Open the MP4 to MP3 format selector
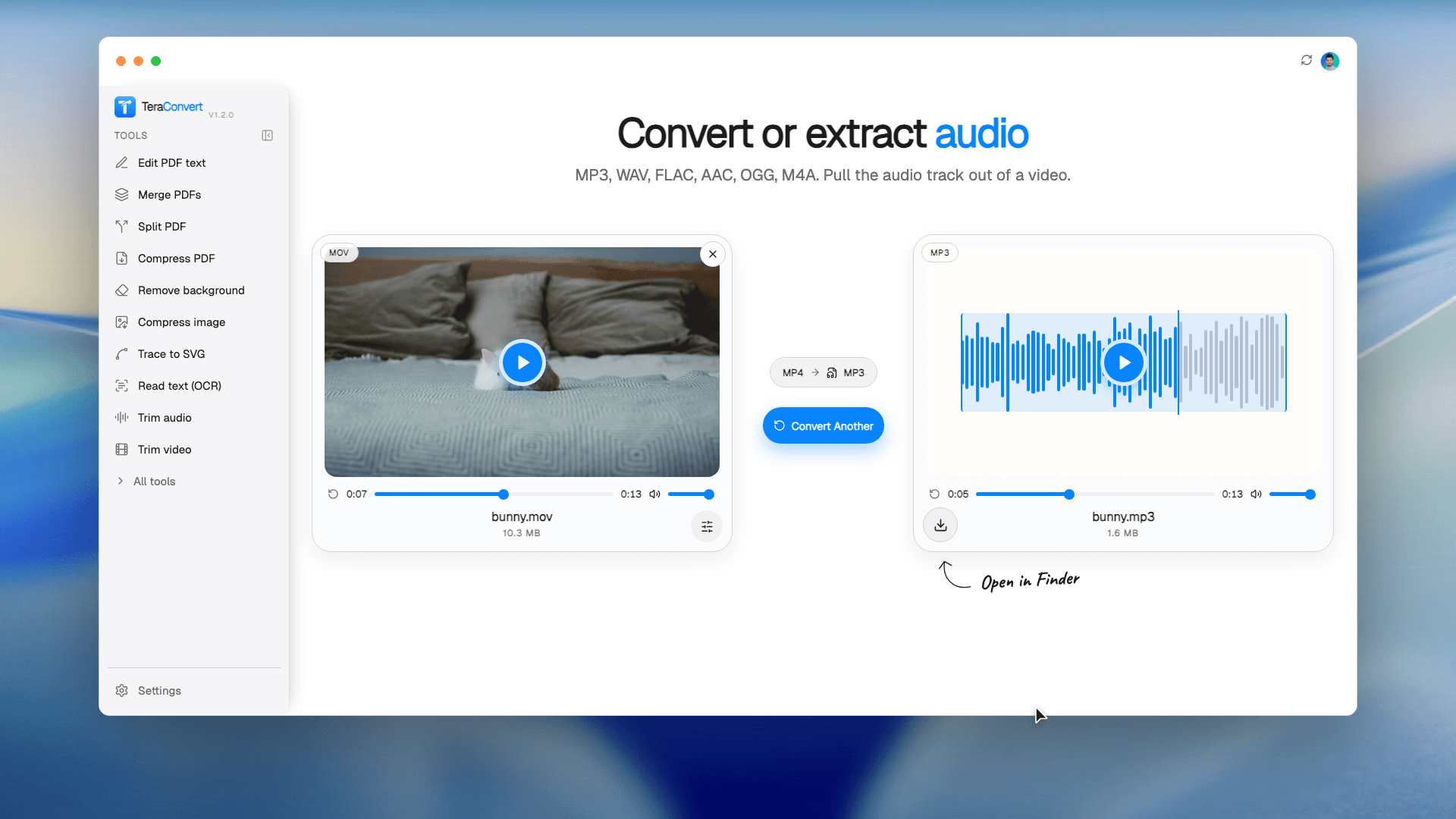The width and height of the screenshot is (1456, 819). coord(824,372)
